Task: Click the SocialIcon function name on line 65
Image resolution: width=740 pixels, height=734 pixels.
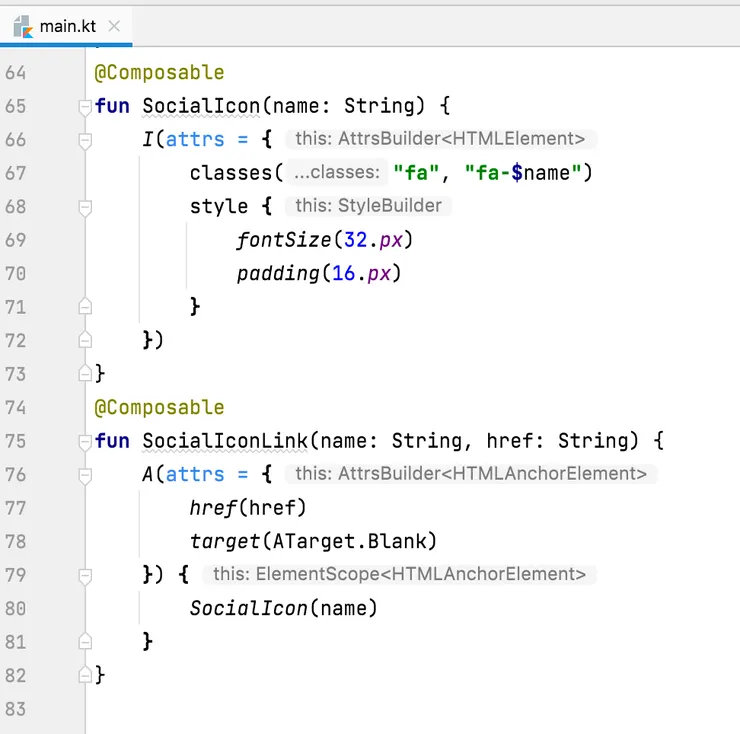Action: pyautogui.click(x=201, y=106)
